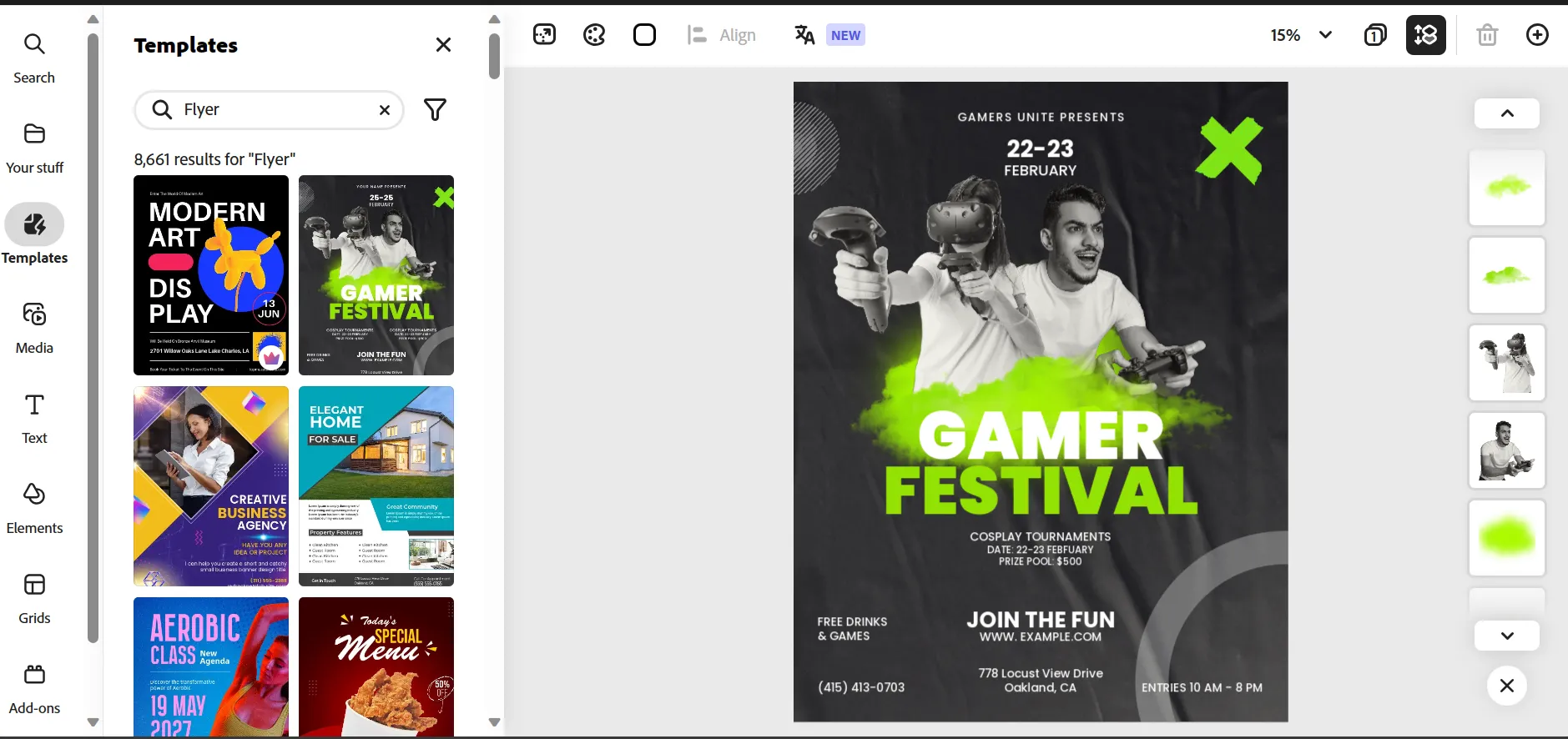This screenshot has height=739, width=1568.
Task: Select the WWW. EXAMPLE.COM text
Action: (1041, 637)
